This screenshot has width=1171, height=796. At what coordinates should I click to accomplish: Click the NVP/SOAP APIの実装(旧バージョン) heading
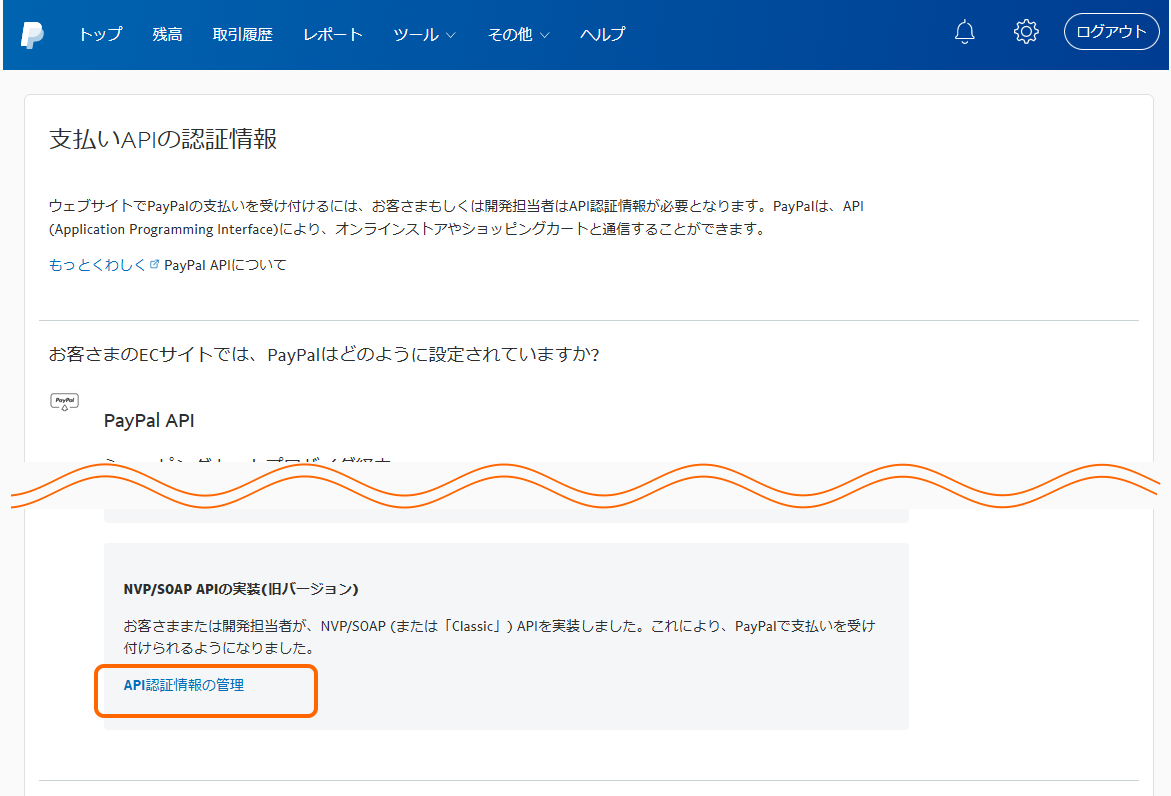[x=241, y=588]
